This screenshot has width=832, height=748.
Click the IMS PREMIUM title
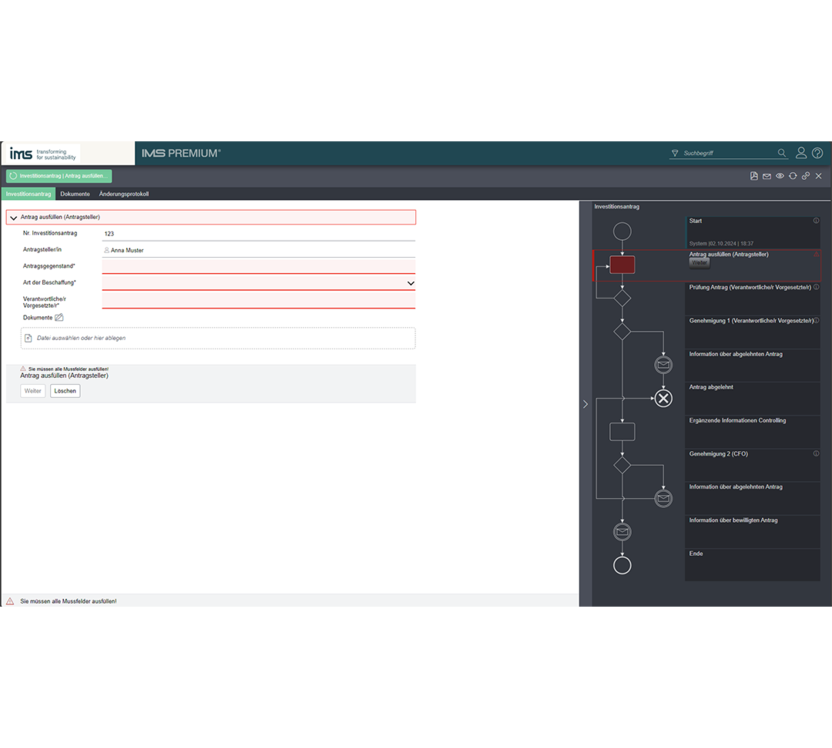click(x=181, y=153)
